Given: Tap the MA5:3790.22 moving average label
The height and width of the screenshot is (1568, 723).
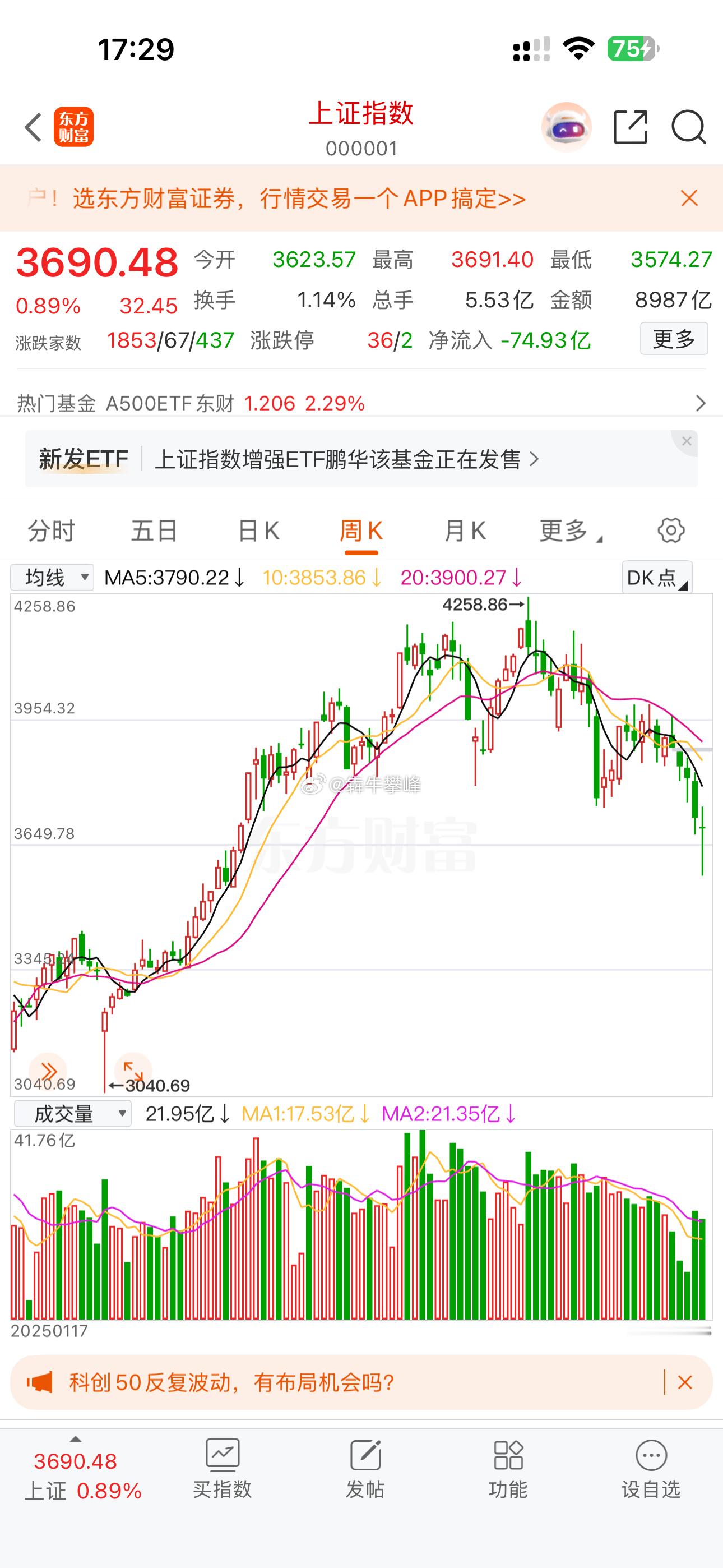Looking at the screenshot, I should pyautogui.click(x=174, y=577).
